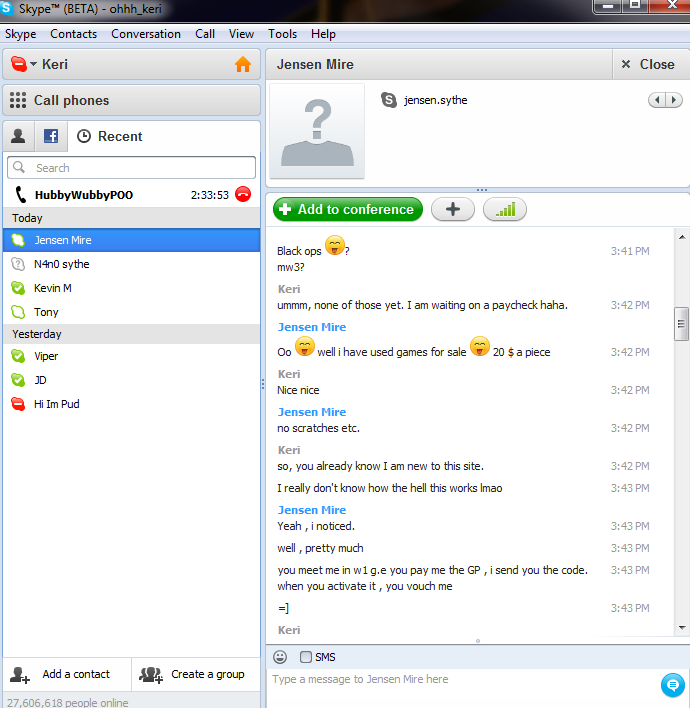
Task: Select Hi Im Pud conversation
Action: pyautogui.click(x=131, y=404)
